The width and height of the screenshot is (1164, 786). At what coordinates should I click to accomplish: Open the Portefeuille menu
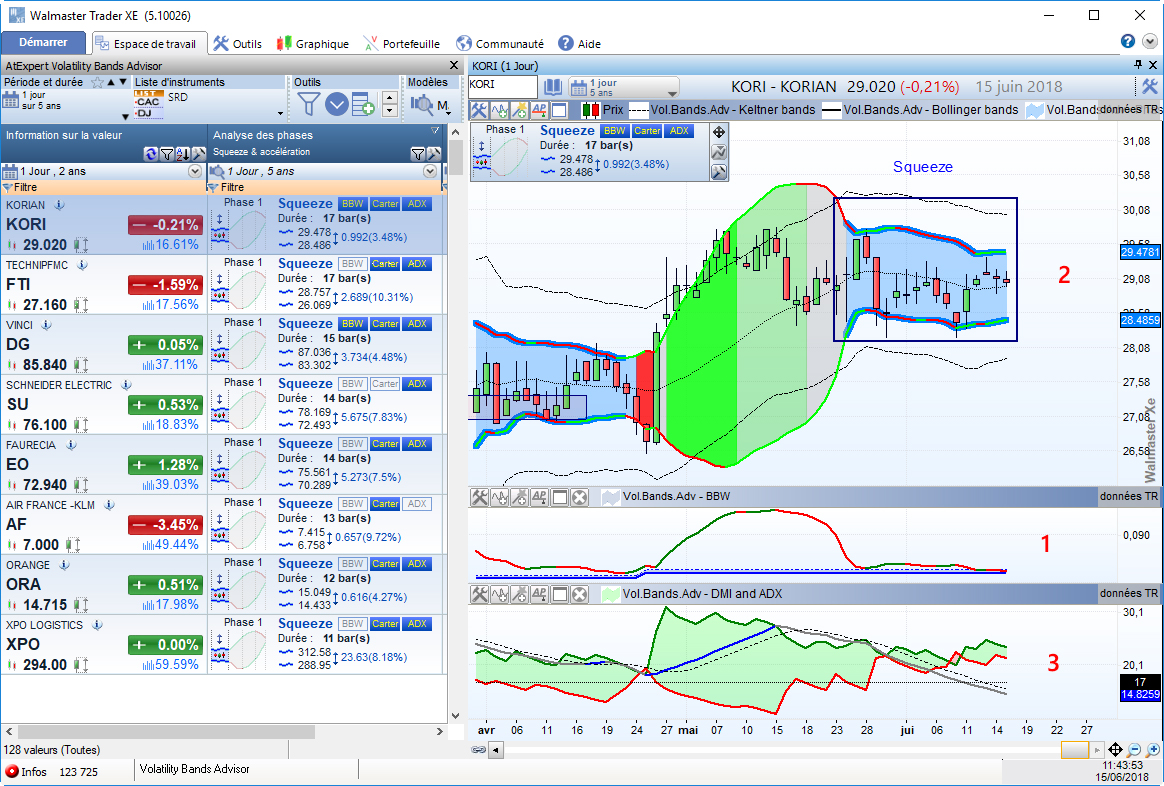tap(402, 44)
